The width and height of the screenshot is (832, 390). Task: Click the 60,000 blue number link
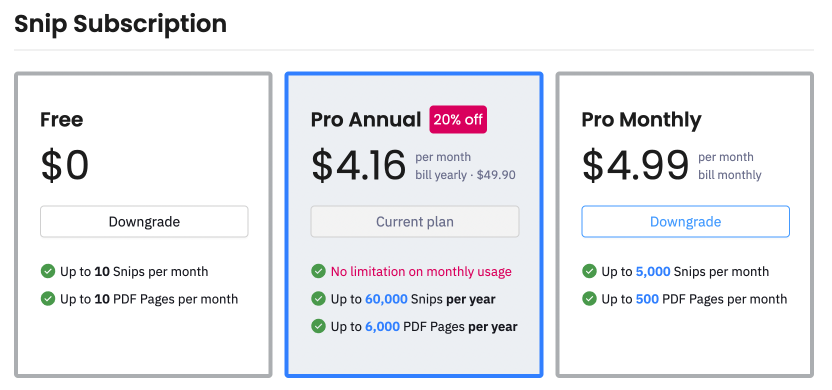[386, 299]
